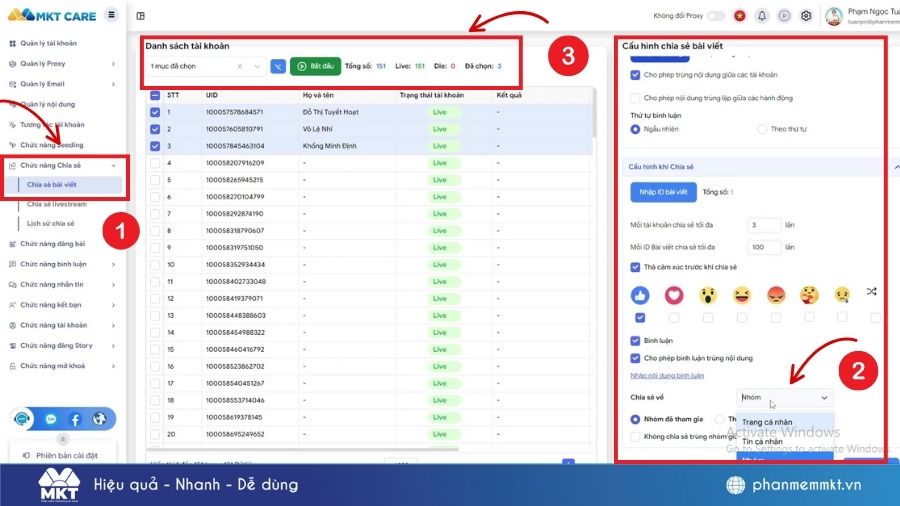Select the Theo thứ tự radio option
Screen dimensions: 900x506
click(762, 130)
